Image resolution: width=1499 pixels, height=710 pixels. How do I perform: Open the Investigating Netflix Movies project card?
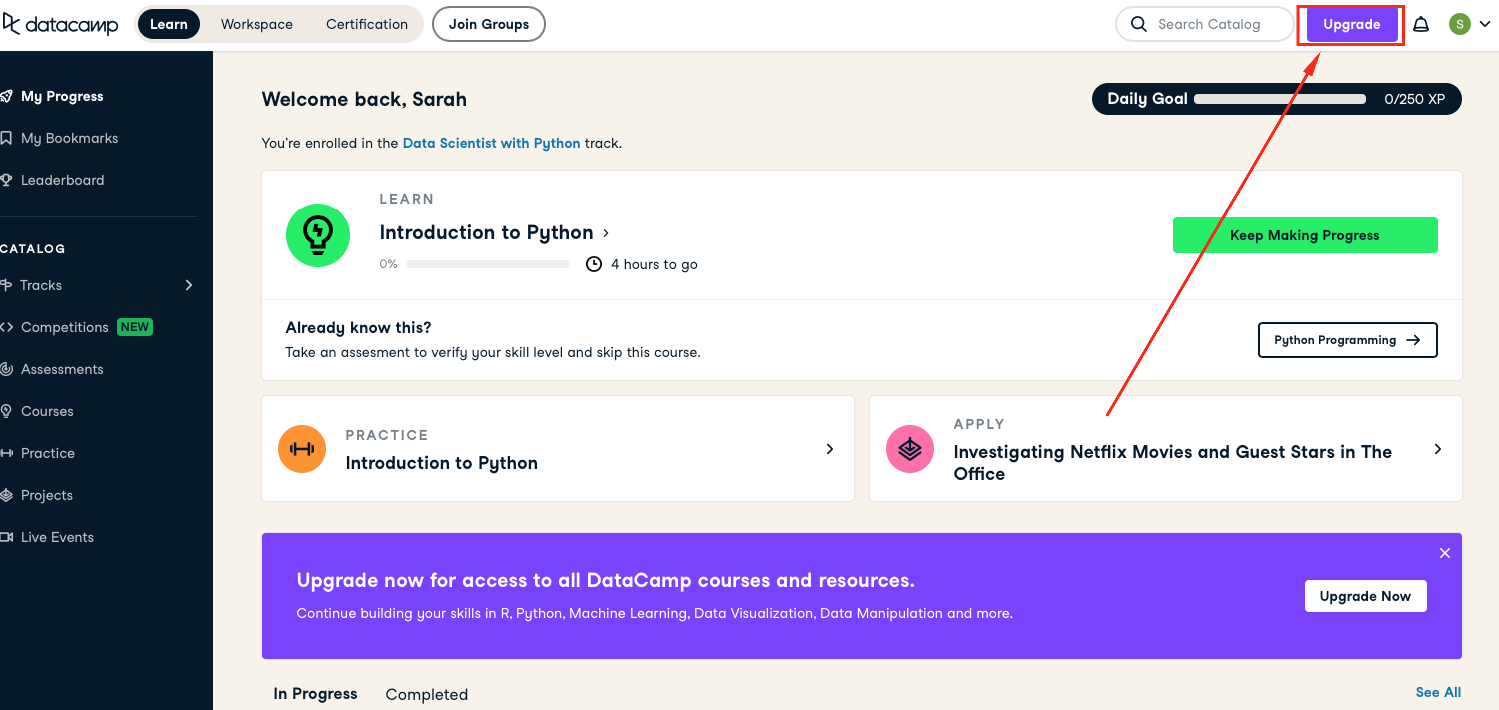(1166, 449)
